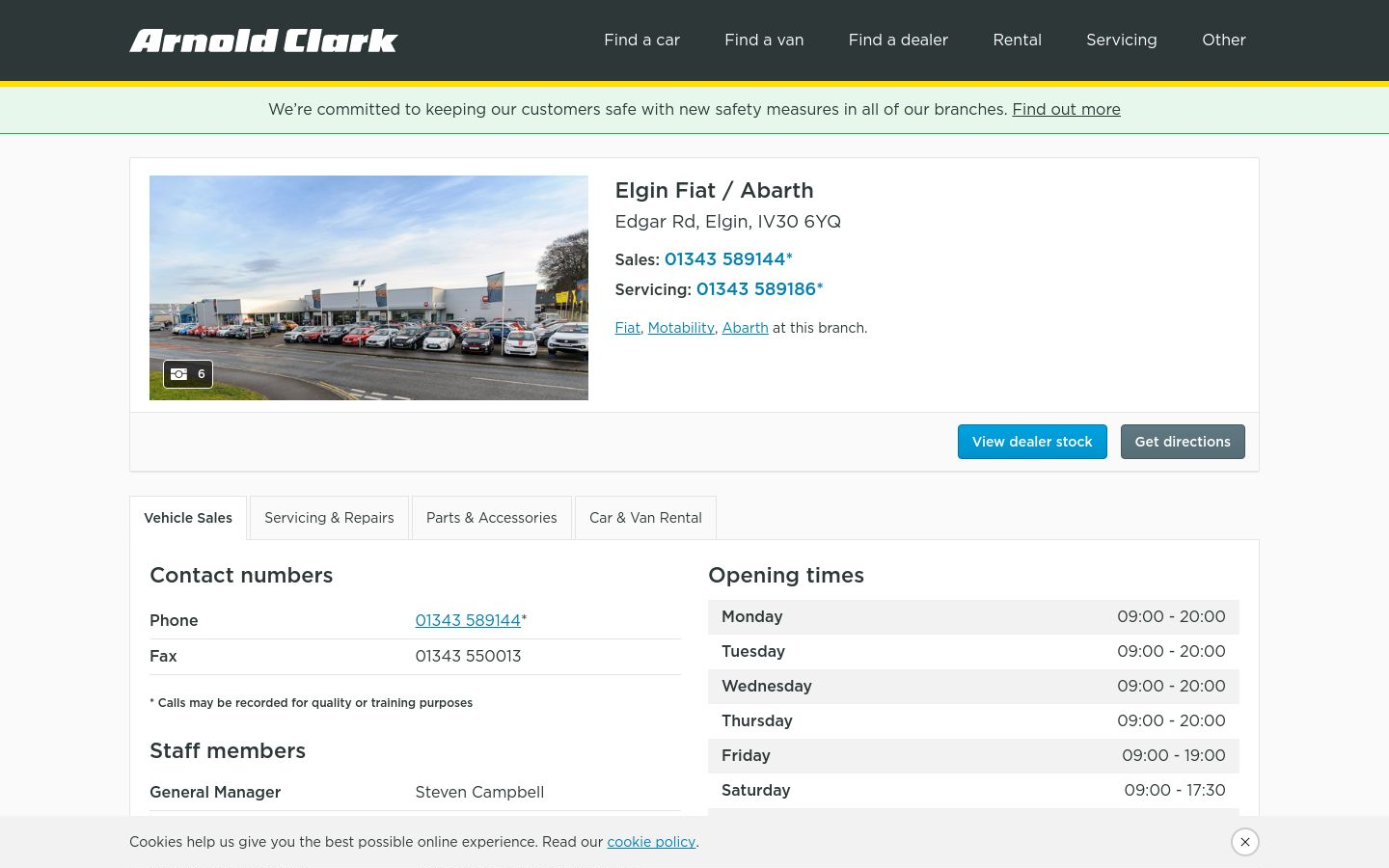Viewport: 1389px width, 868px height.
Task: View the dealership photo thumbnail
Action: tap(368, 287)
